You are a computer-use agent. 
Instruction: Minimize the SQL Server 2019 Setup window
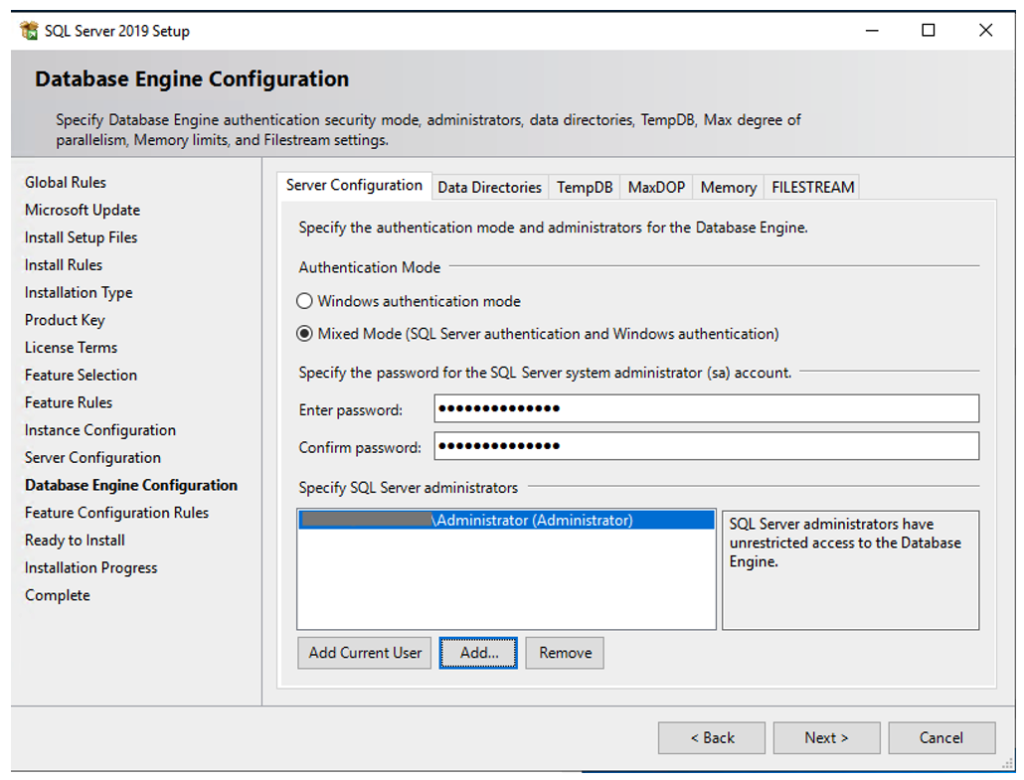click(x=872, y=31)
